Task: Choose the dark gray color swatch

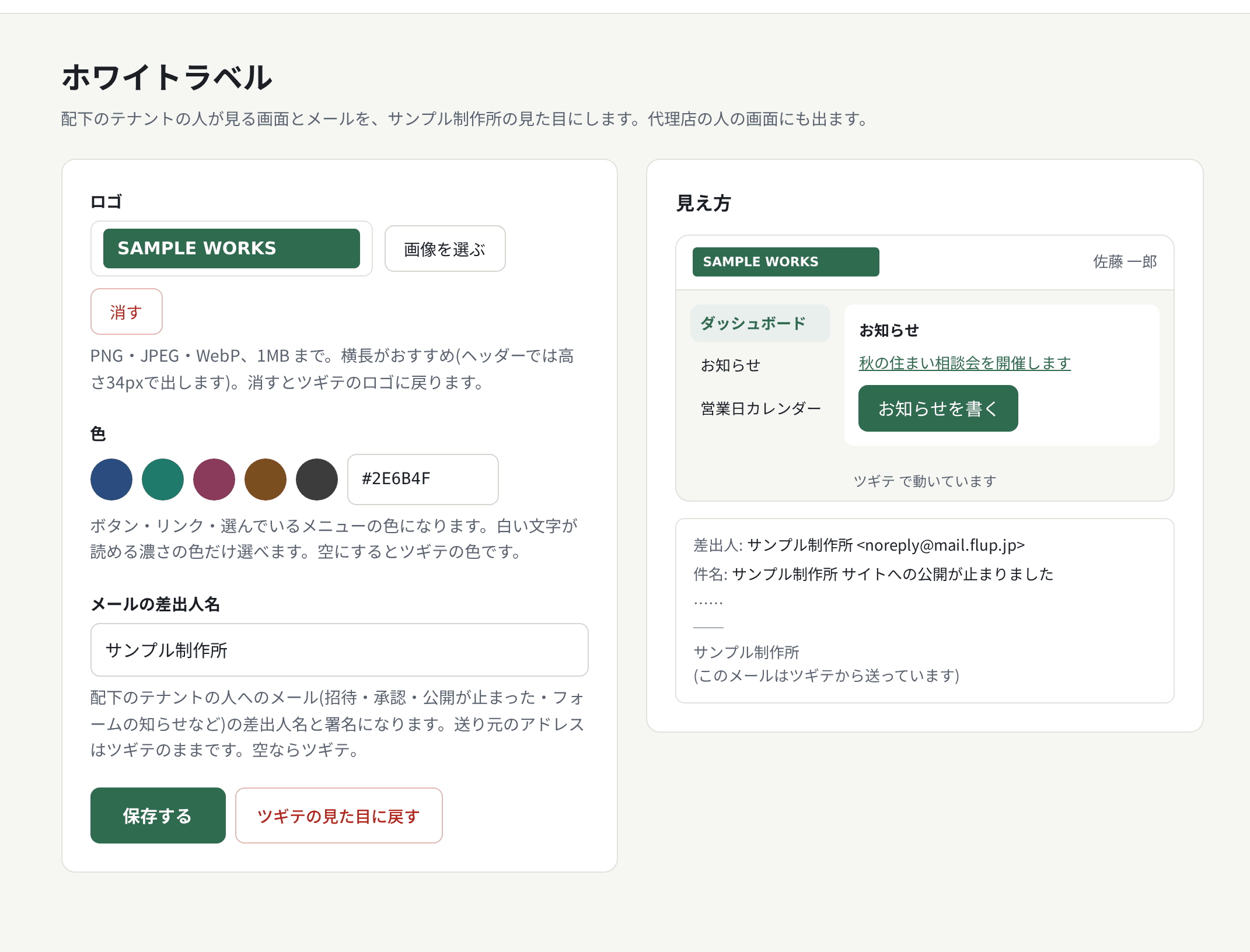Action: click(x=317, y=480)
